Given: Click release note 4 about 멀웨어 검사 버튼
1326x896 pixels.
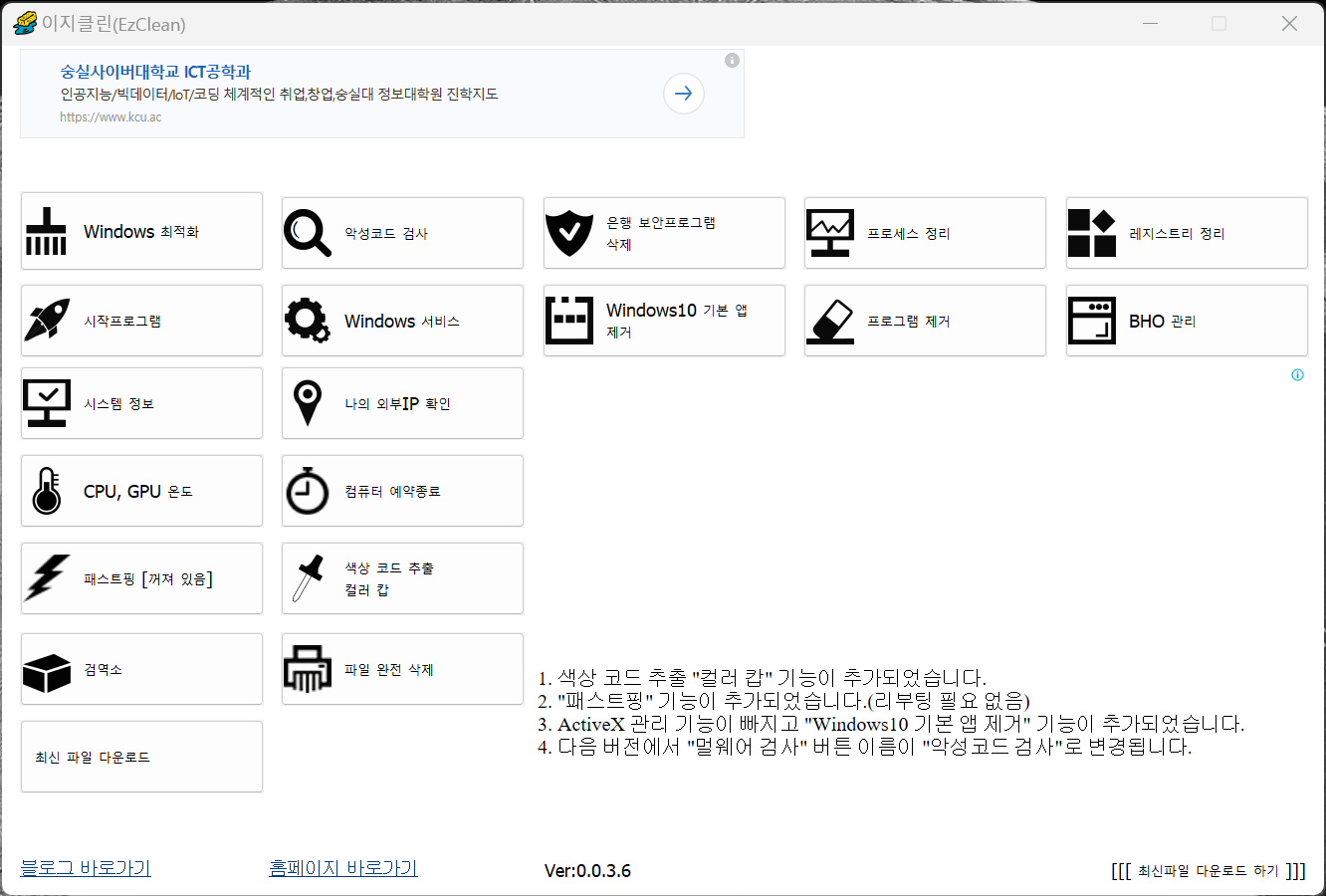Looking at the screenshot, I should (864, 748).
